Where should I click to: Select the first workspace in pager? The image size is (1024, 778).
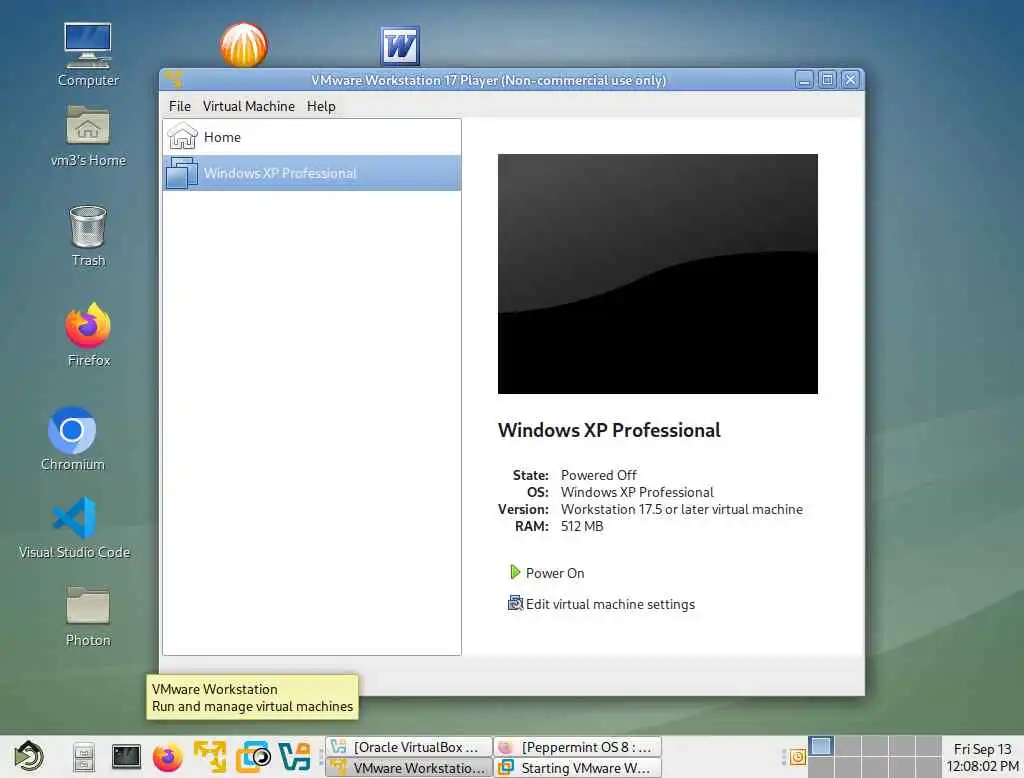(x=821, y=746)
